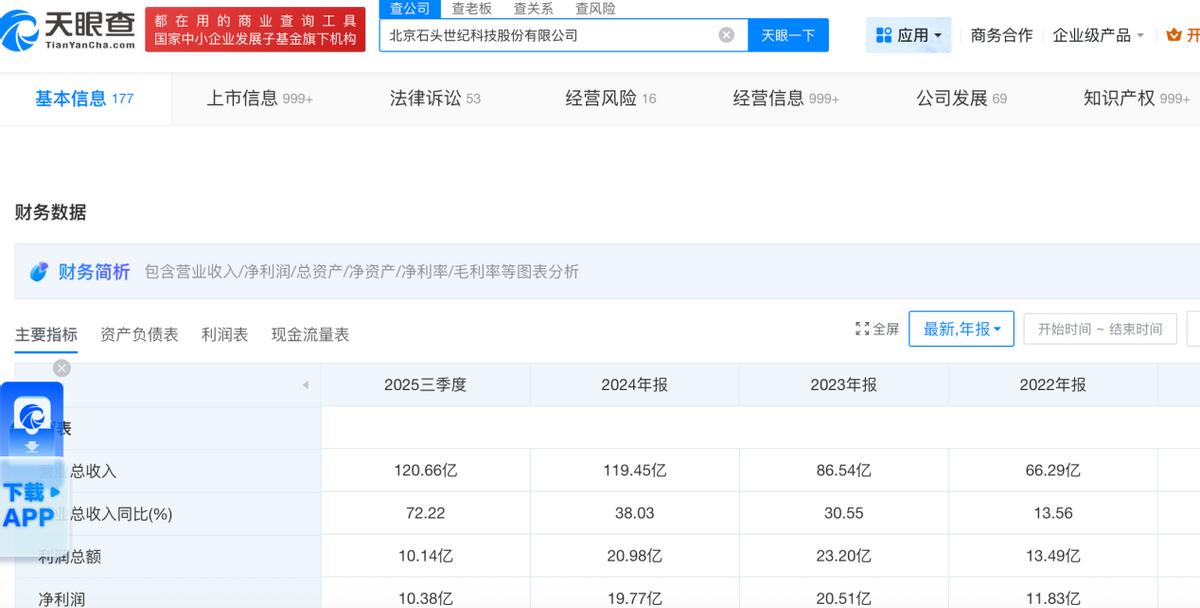Select the 查老板 search tab
1200x608 pixels.
pyautogui.click(x=472, y=8)
